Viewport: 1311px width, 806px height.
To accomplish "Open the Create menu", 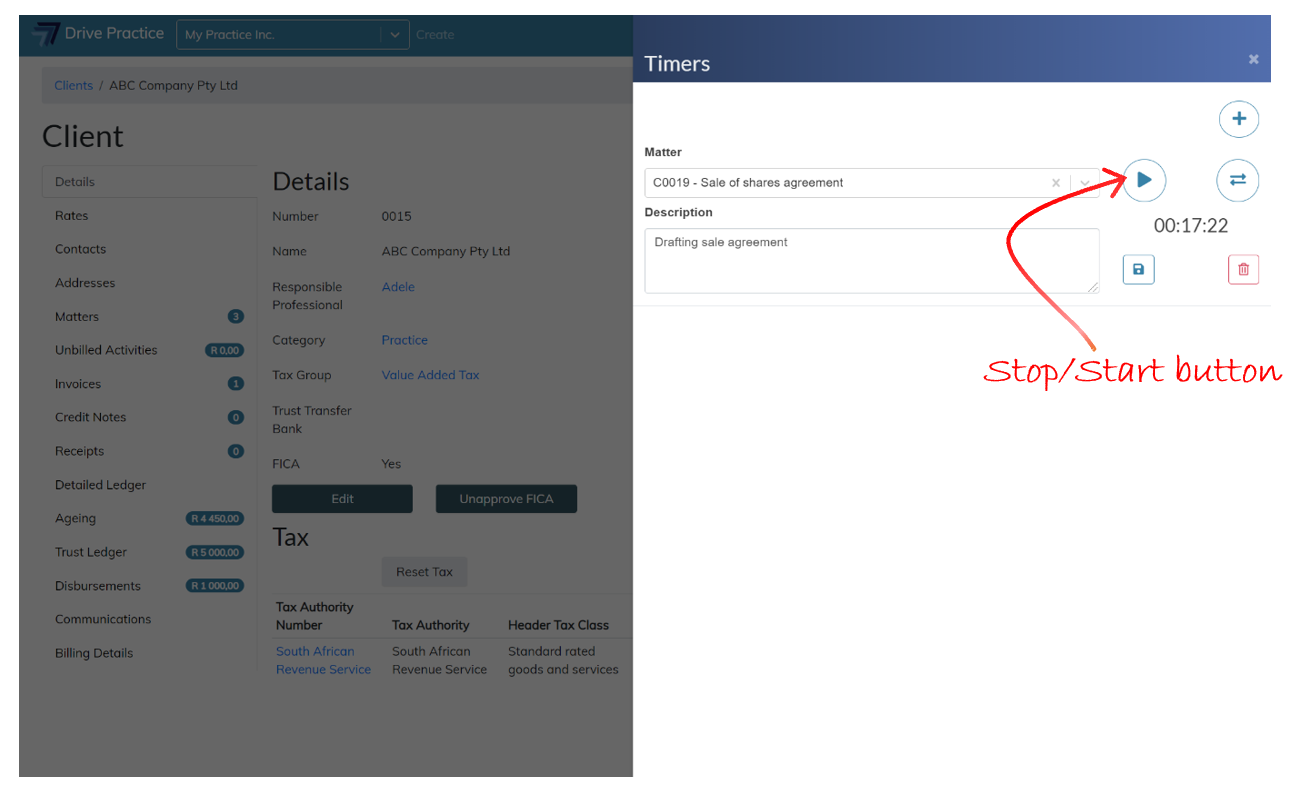I will [435, 35].
